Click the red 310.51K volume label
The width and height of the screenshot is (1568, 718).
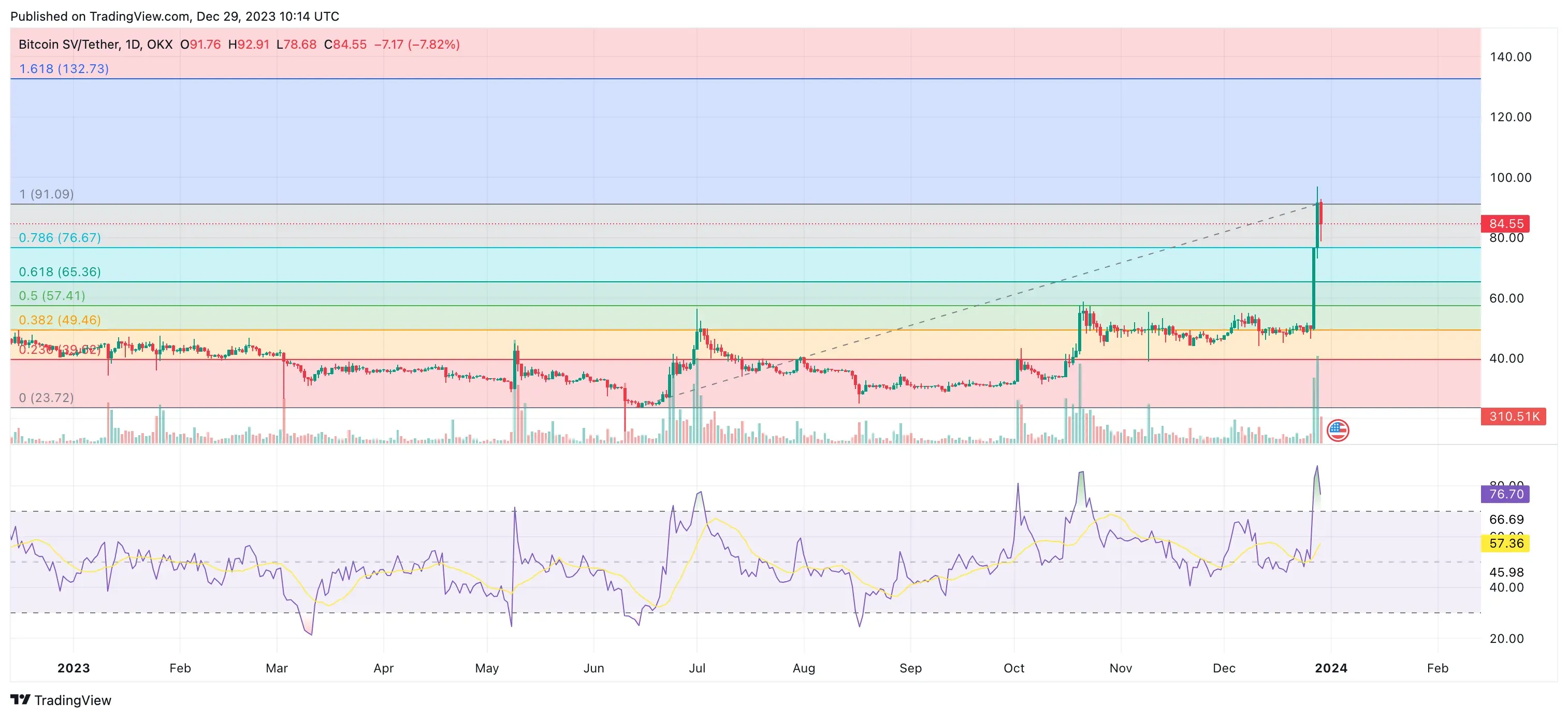[x=1513, y=416]
